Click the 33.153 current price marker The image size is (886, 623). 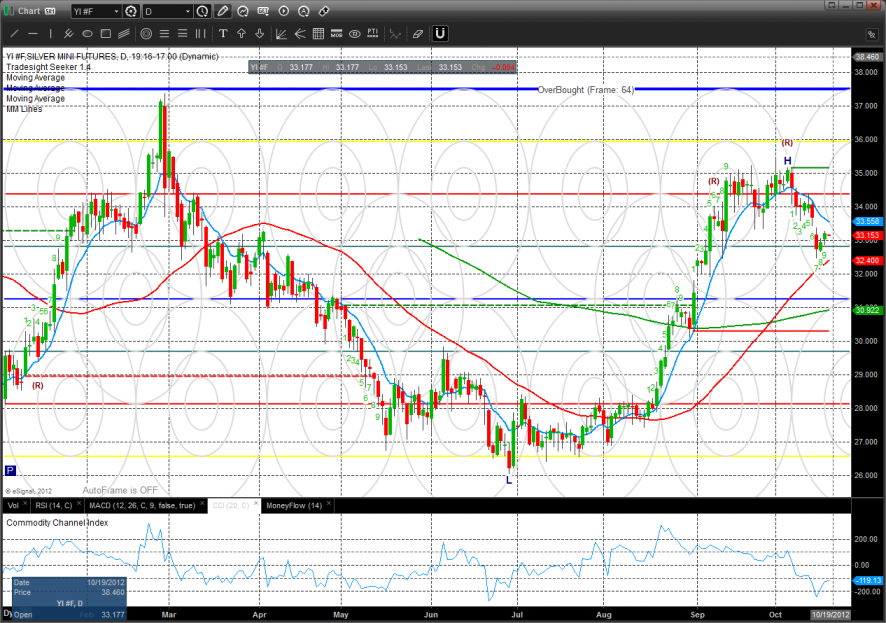867,235
